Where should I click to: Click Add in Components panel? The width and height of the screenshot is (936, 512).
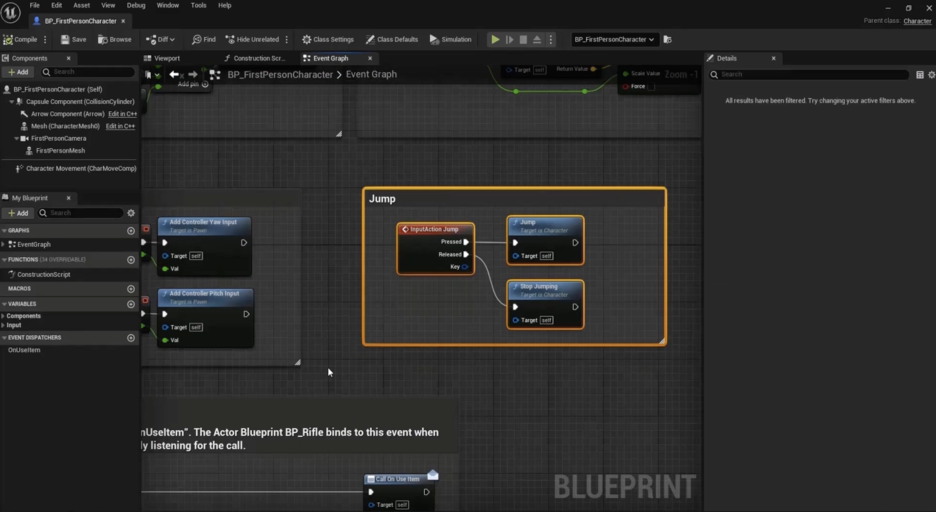(x=17, y=72)
